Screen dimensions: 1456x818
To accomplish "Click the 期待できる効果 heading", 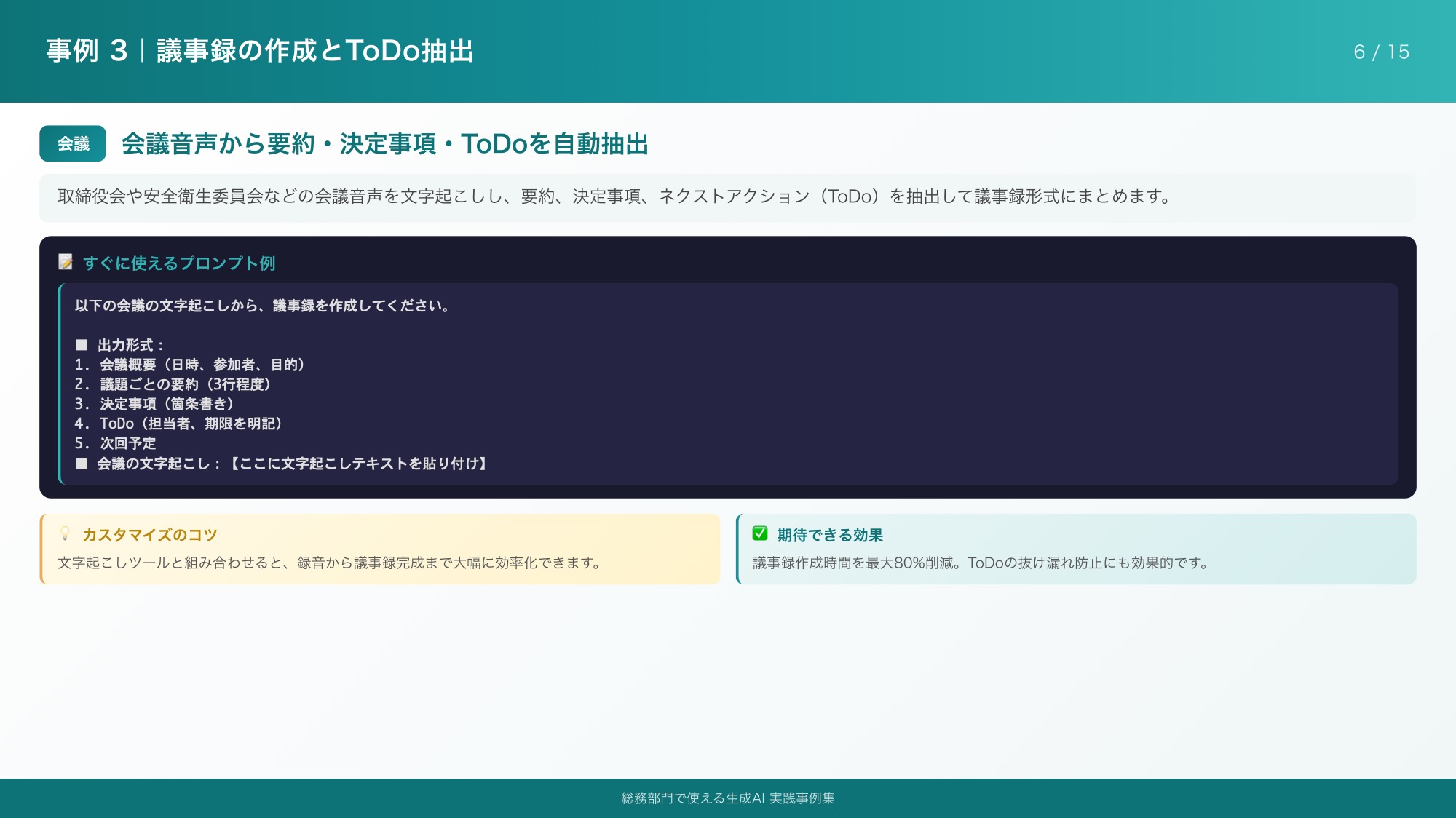I will 830,535.
